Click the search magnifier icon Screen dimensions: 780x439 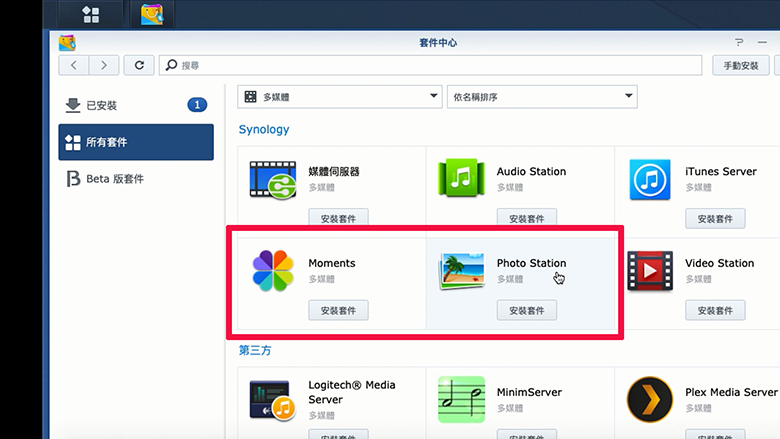pyautogui.click(x=171, y=65)
